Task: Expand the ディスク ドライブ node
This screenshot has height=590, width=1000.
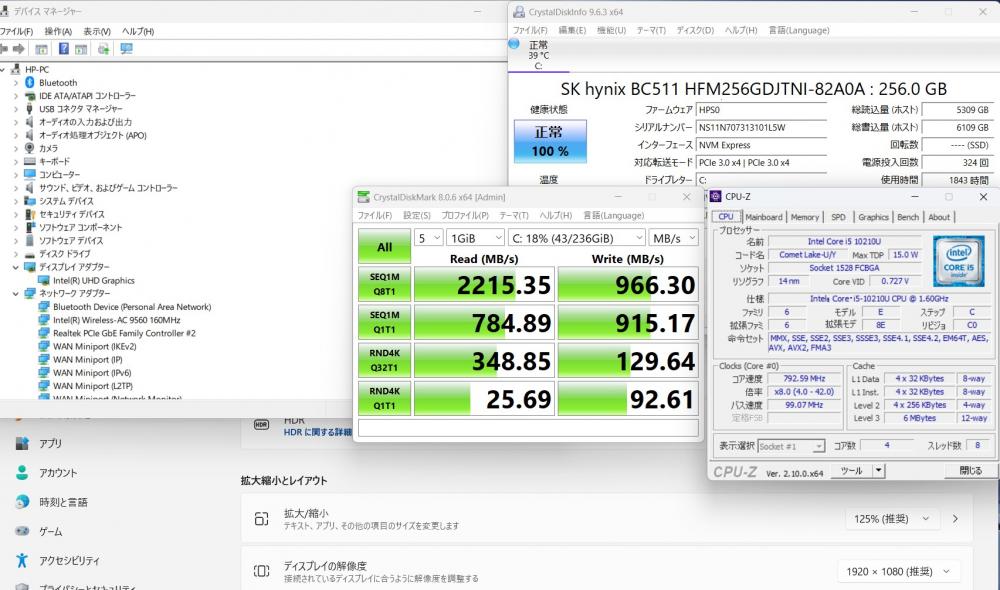Action: coord(16,254)
